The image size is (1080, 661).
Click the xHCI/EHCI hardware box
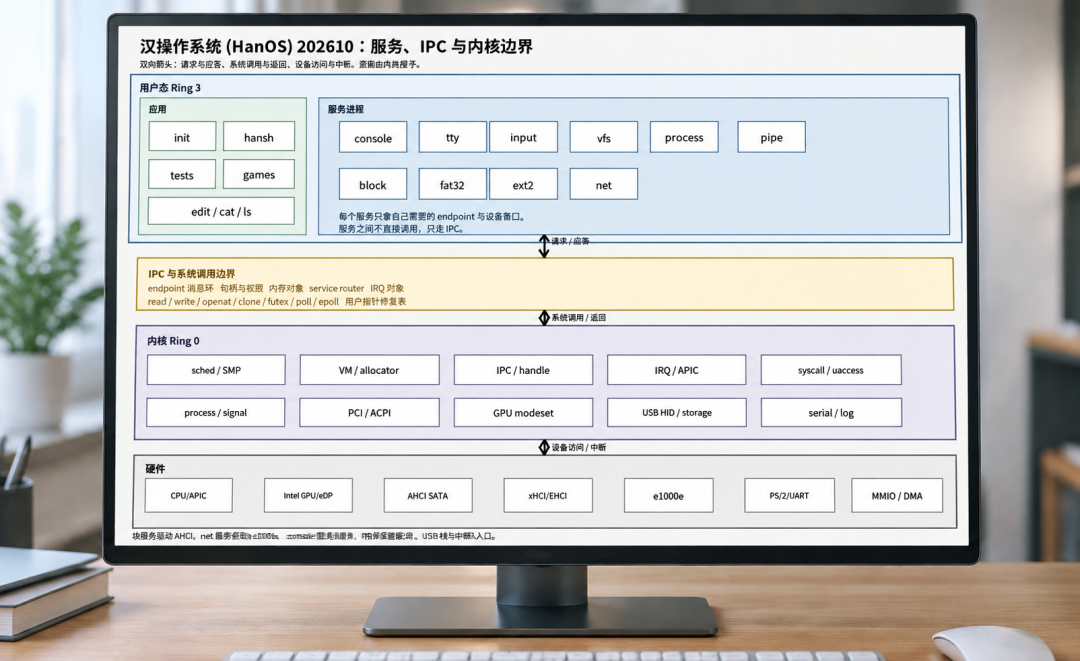pos(548,495)
